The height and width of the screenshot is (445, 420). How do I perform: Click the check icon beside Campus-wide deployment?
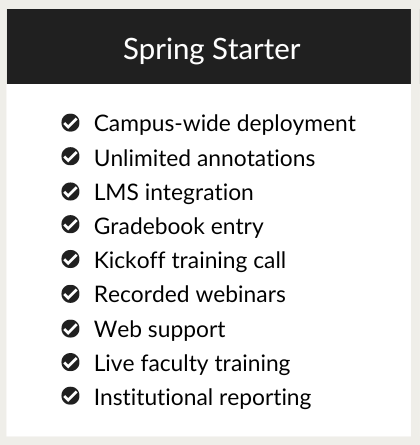(70, 123)
